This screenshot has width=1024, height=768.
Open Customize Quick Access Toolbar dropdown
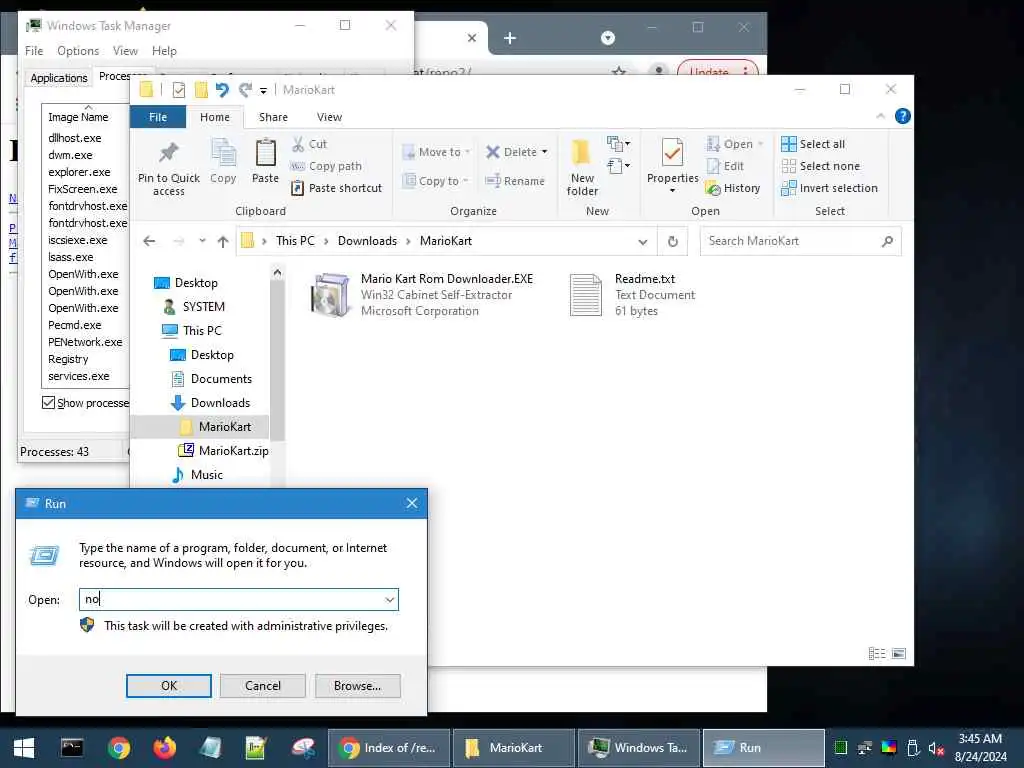[263, 90]
